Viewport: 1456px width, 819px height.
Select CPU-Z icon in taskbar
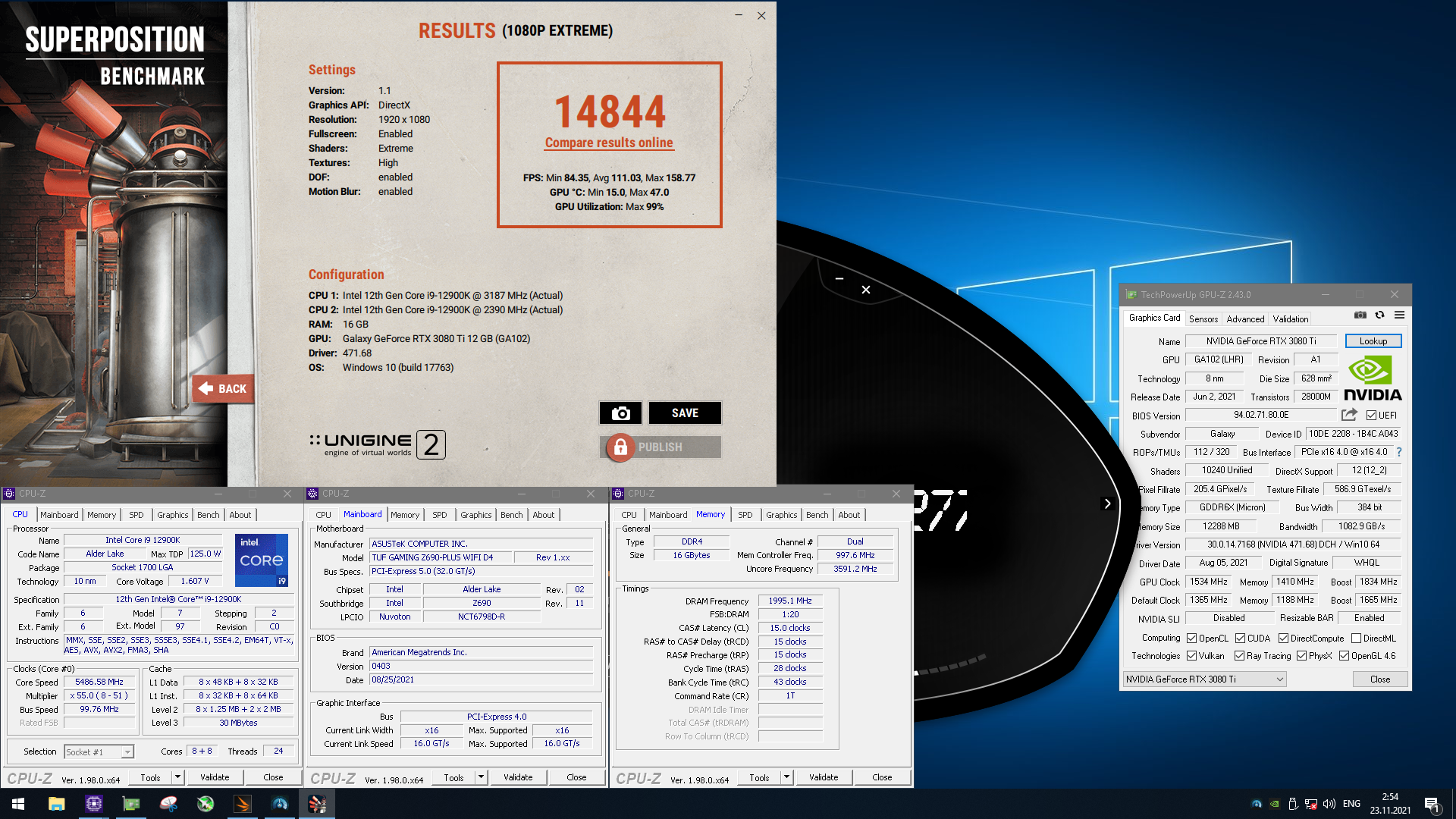[93, 804]
